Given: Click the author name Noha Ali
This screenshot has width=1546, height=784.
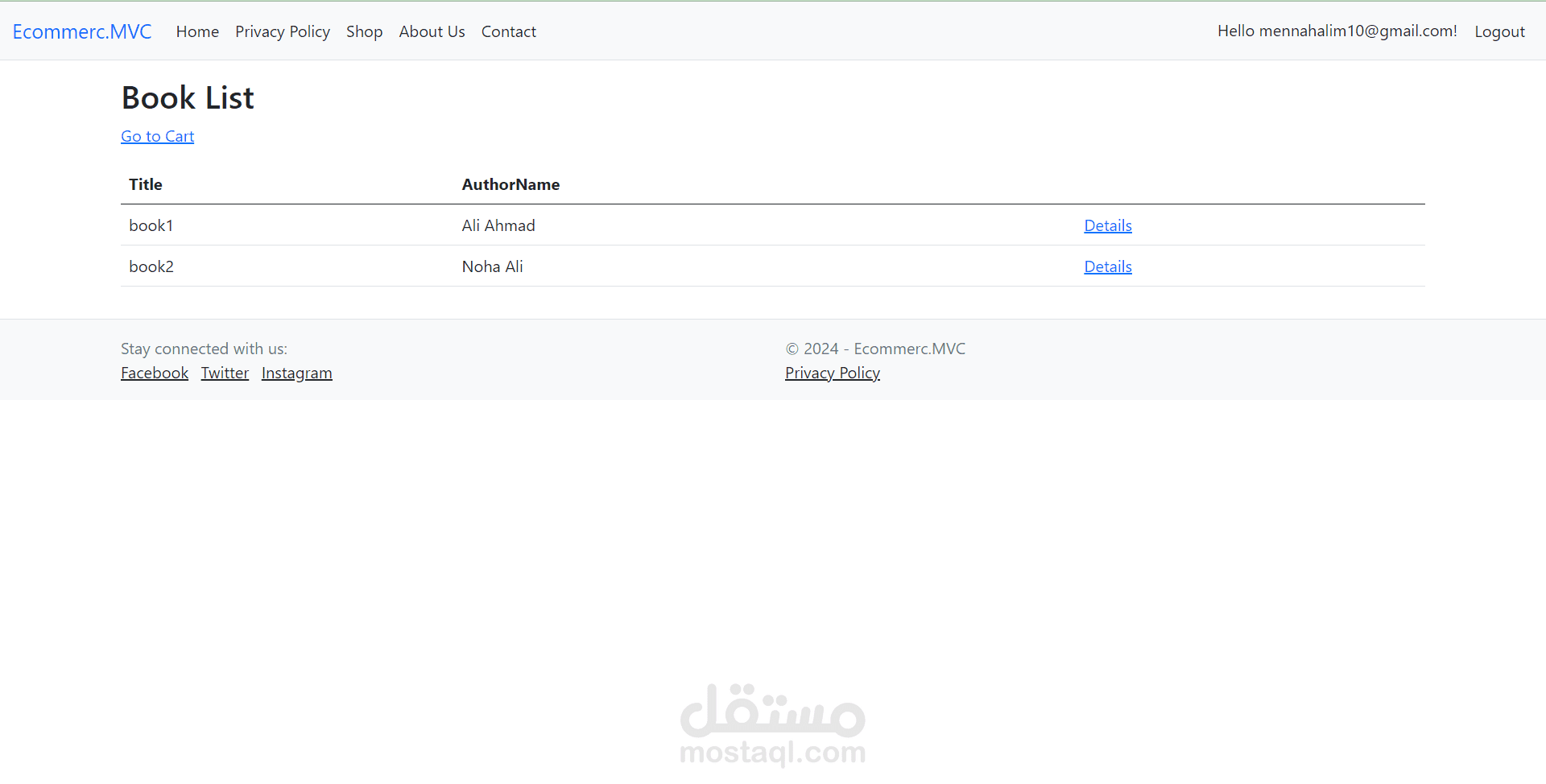Looking at the screenshot, I should pos(493,266).
